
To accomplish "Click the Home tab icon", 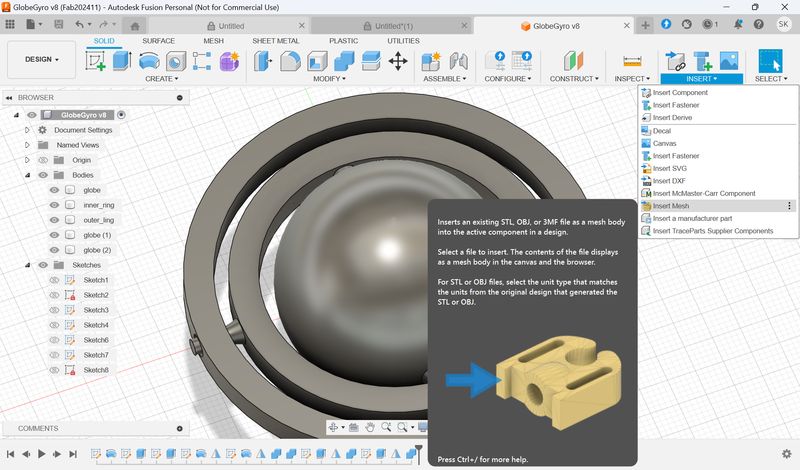I will [x=135, y=26].
